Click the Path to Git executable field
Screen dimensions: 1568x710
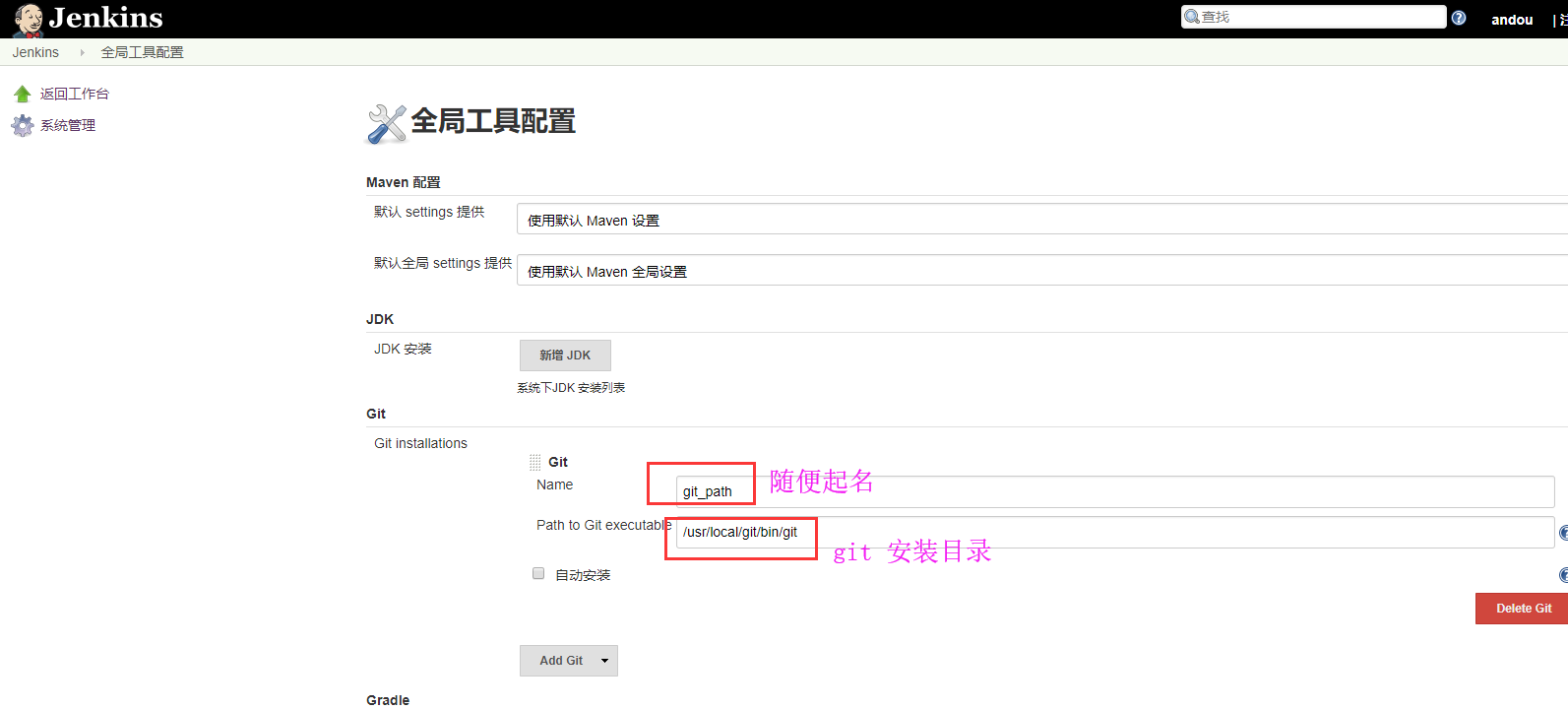pos(1115,532)
